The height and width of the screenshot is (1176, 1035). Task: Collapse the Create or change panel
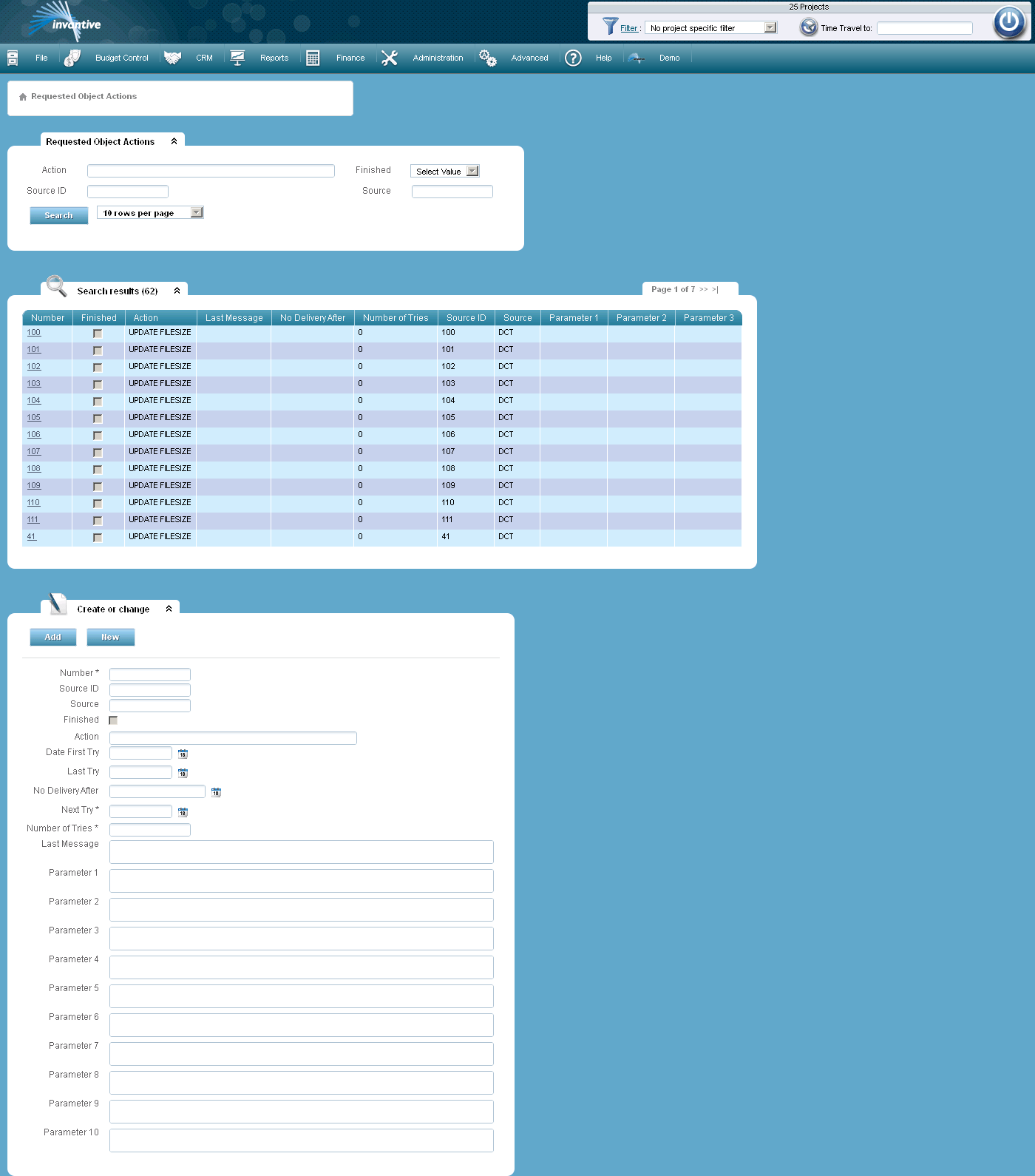point(169,609)
